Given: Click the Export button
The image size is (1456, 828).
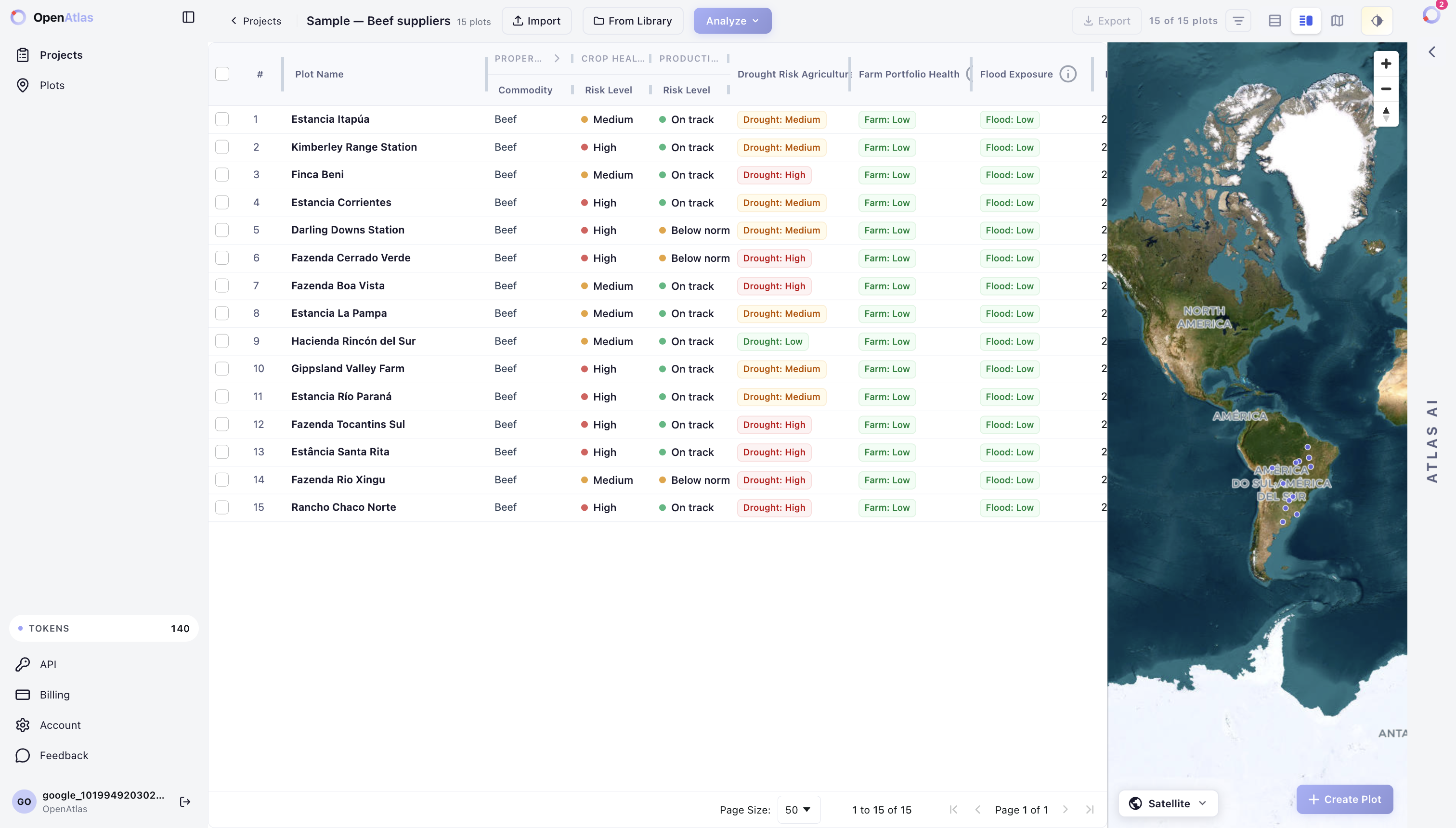Looking at the screenshot, I should 1106,21.
